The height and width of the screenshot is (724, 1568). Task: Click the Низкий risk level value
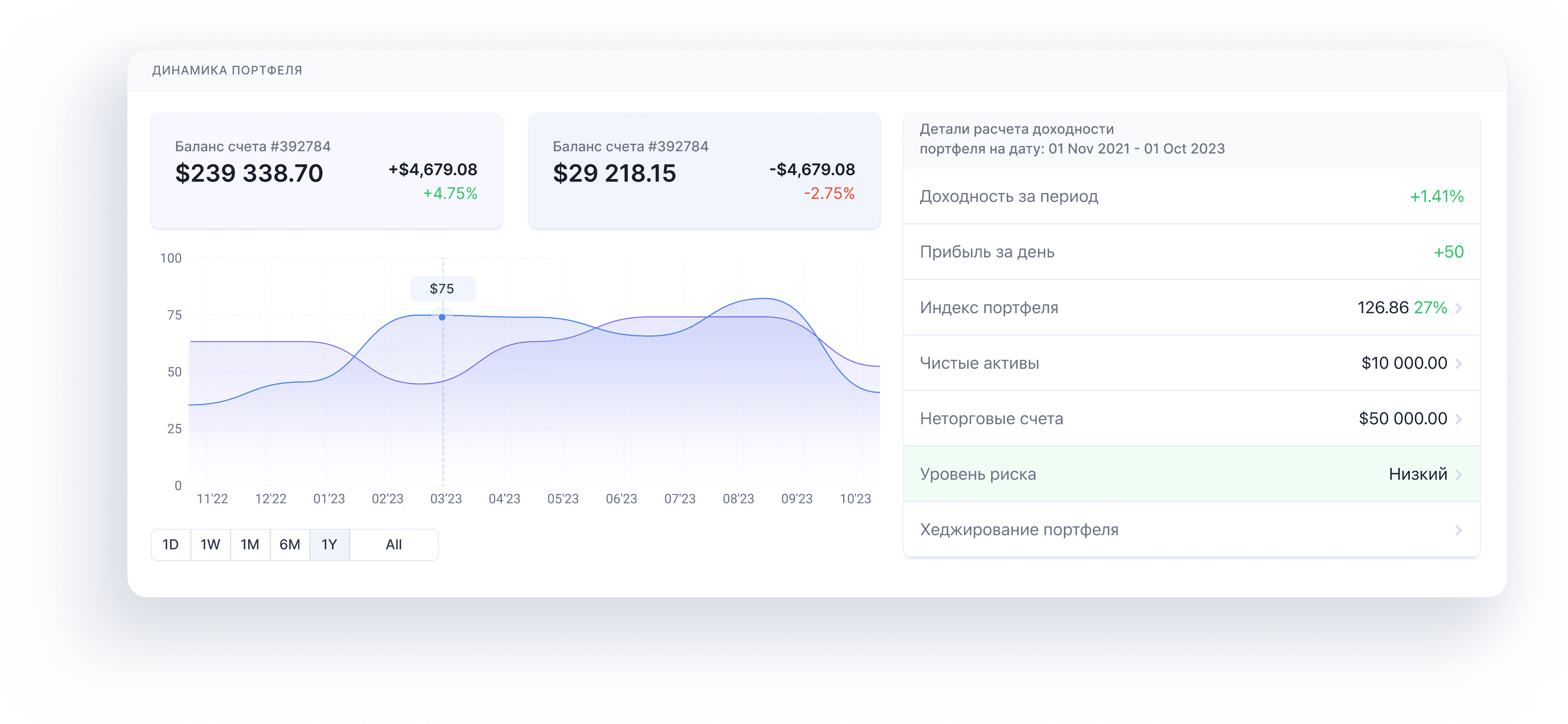tap(1418, 475)
